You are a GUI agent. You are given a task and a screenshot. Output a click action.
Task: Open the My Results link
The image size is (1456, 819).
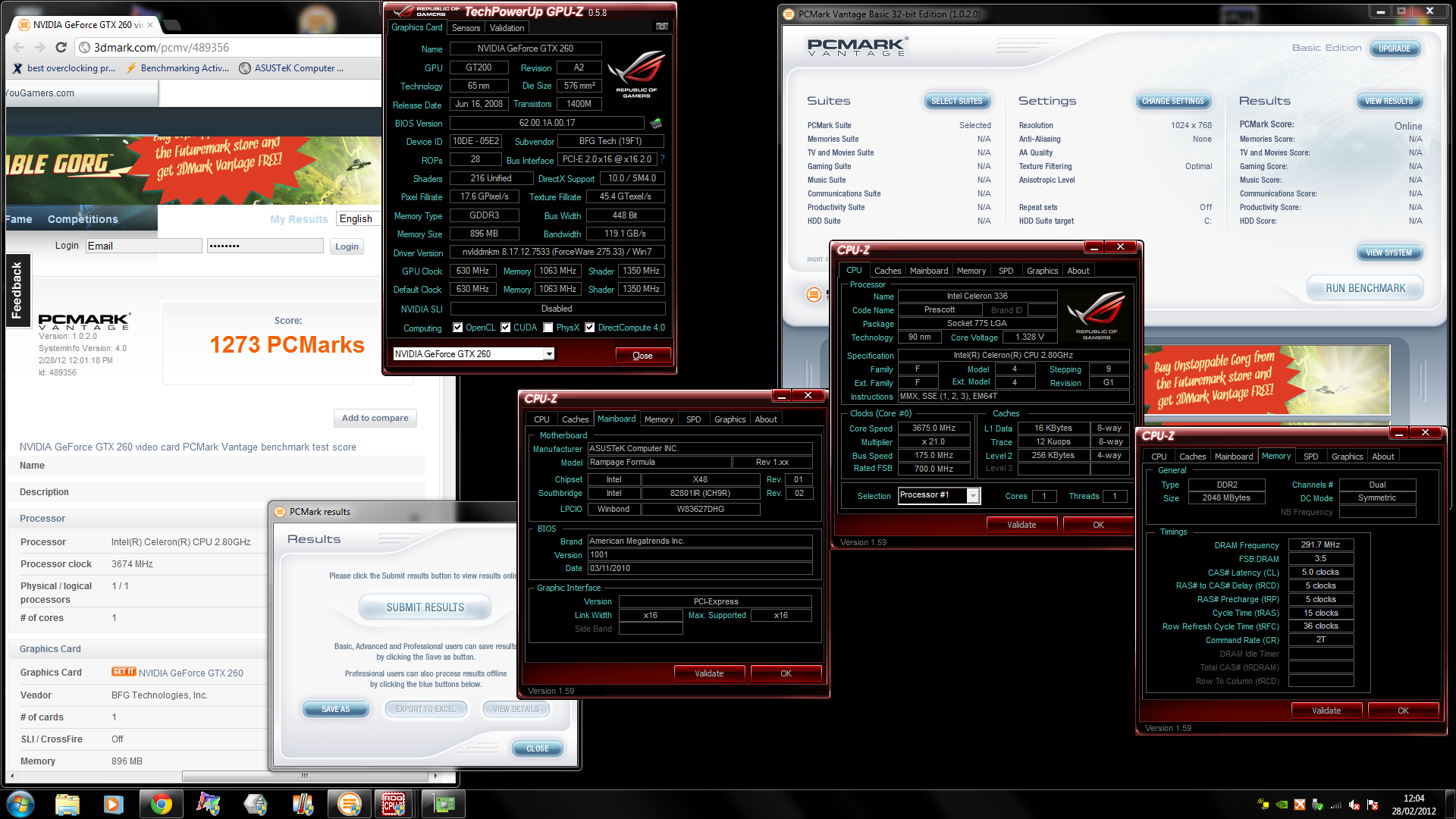click(299, 219)
